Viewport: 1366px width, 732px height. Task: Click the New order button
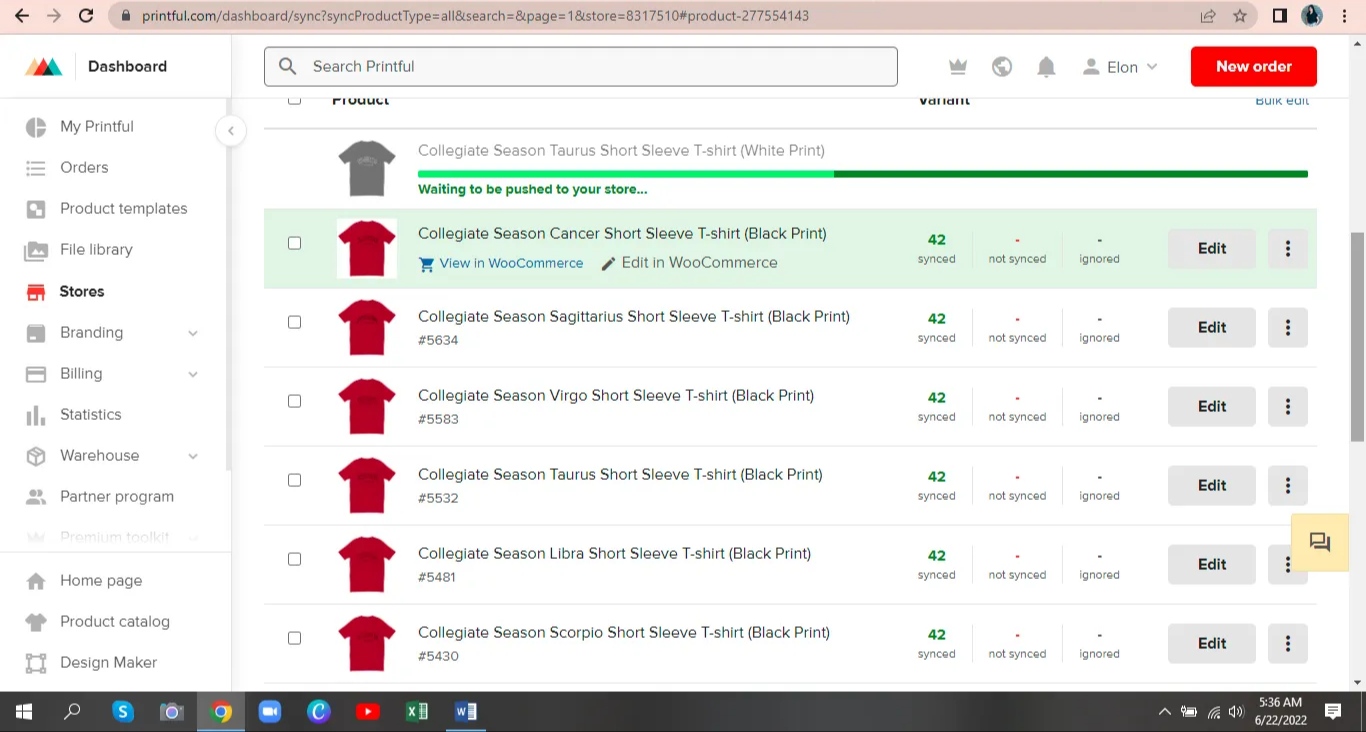click(x=1254, y=67)
